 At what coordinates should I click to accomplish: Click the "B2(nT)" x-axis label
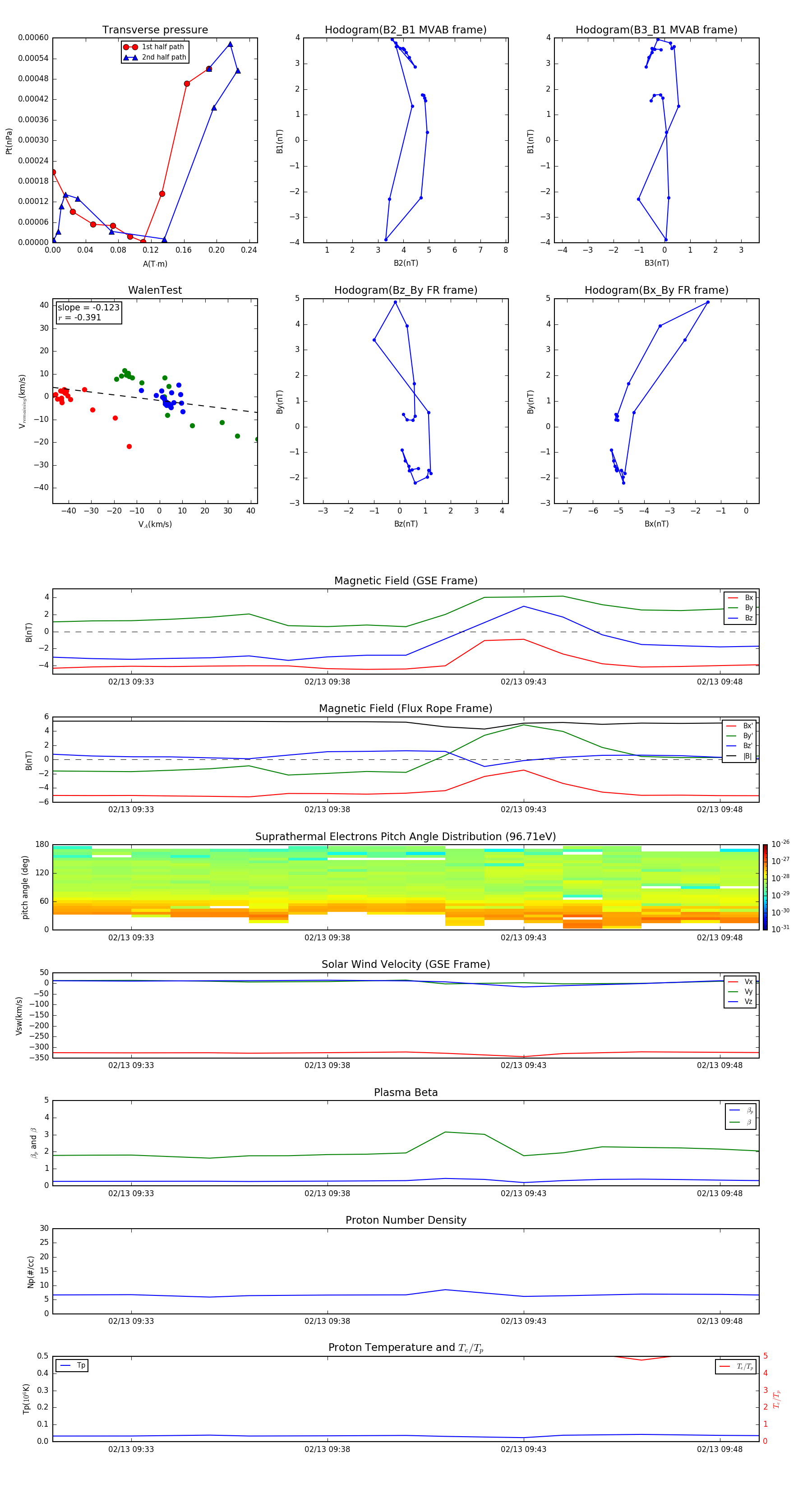406,263
